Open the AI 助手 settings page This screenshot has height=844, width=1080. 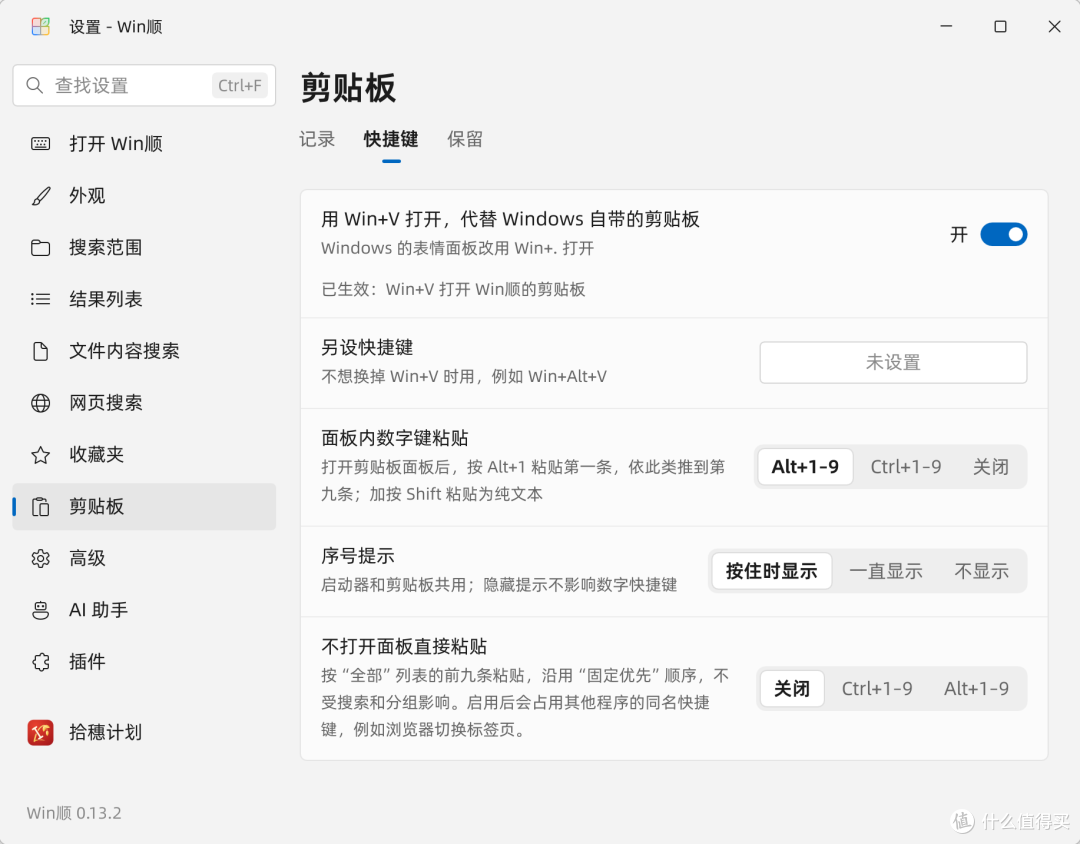click(144, 610)
